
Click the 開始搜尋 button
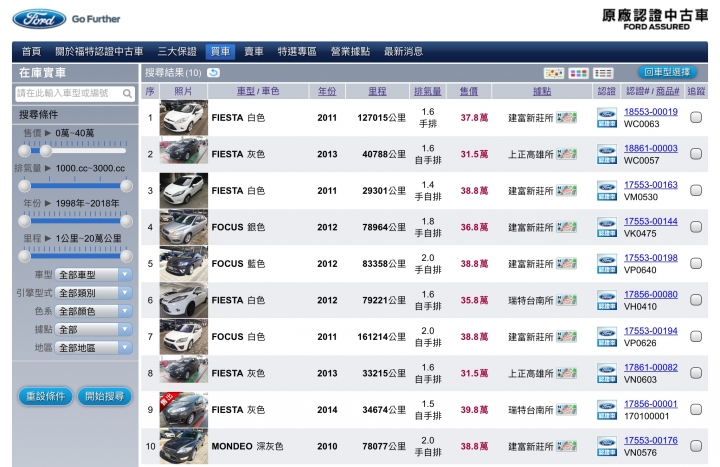point(105,396)
